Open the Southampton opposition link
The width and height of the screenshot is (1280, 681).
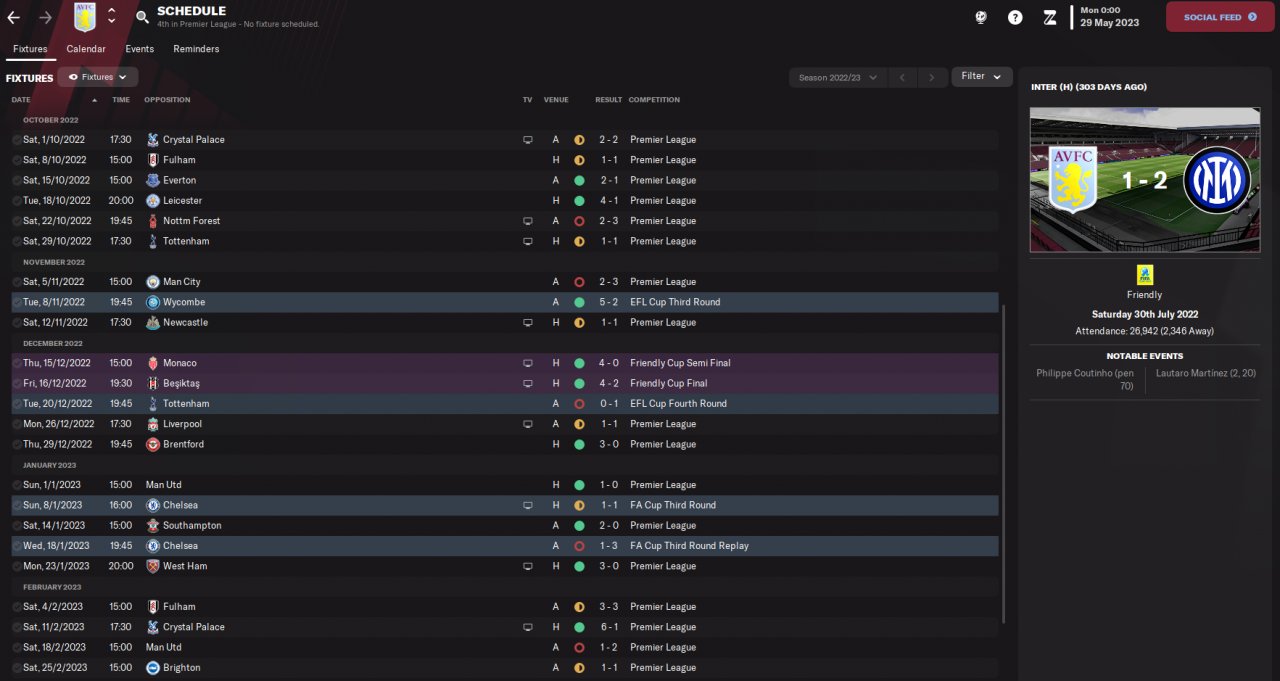[192, 525]
